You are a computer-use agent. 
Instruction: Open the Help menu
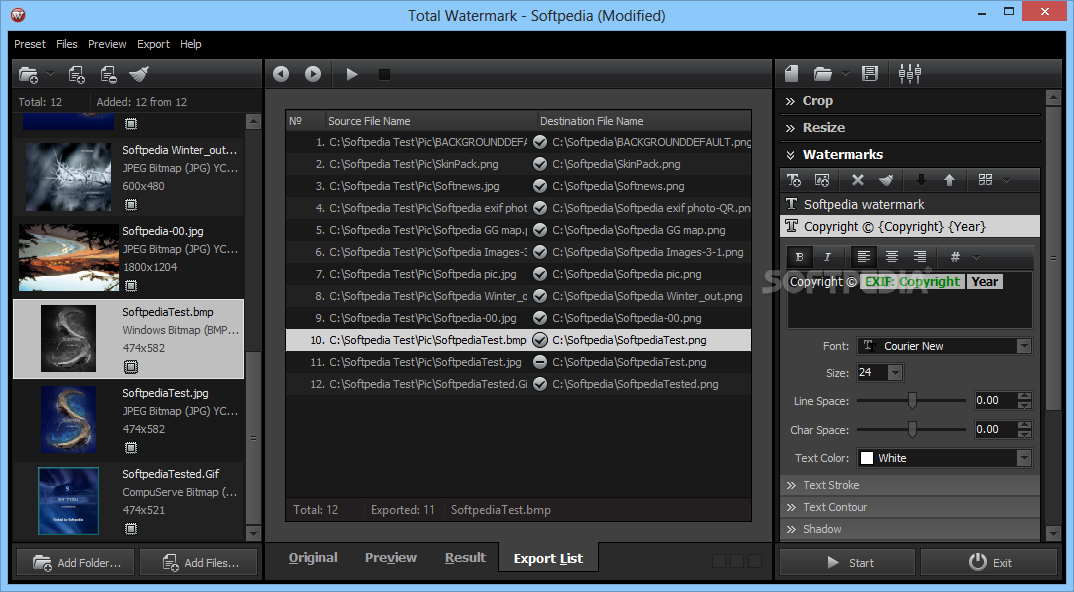191,44
